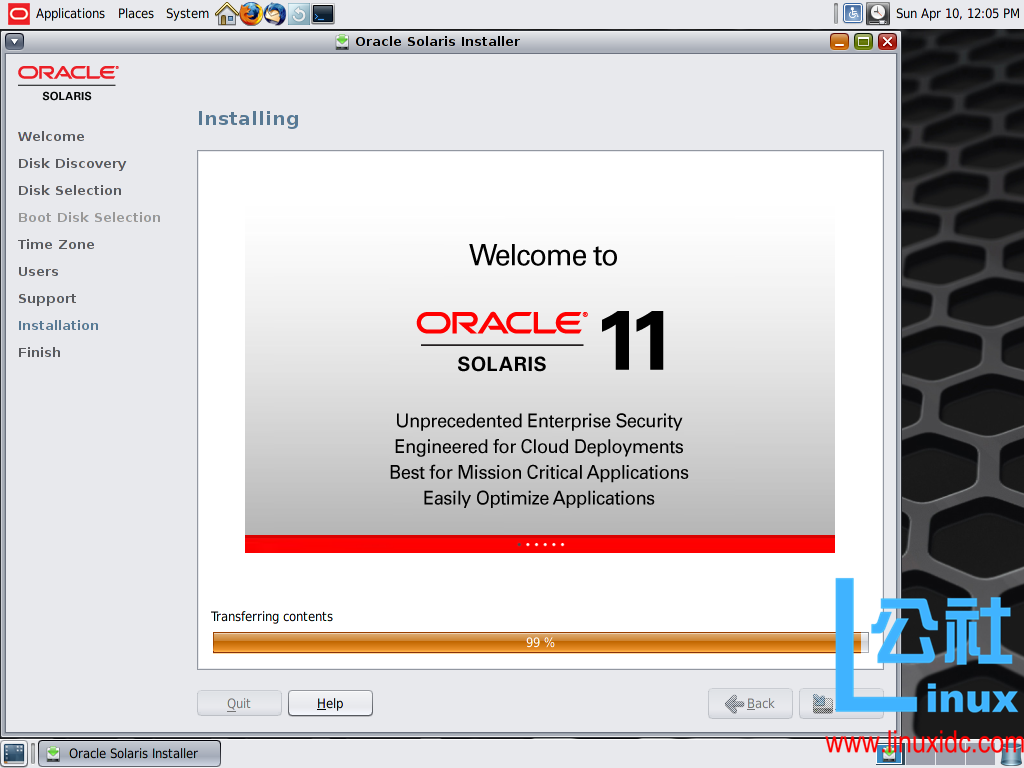Image resolution: width=1024 pixels, height=768 pixels.
Task: Open the Places menu
Action: coord(136,13)
